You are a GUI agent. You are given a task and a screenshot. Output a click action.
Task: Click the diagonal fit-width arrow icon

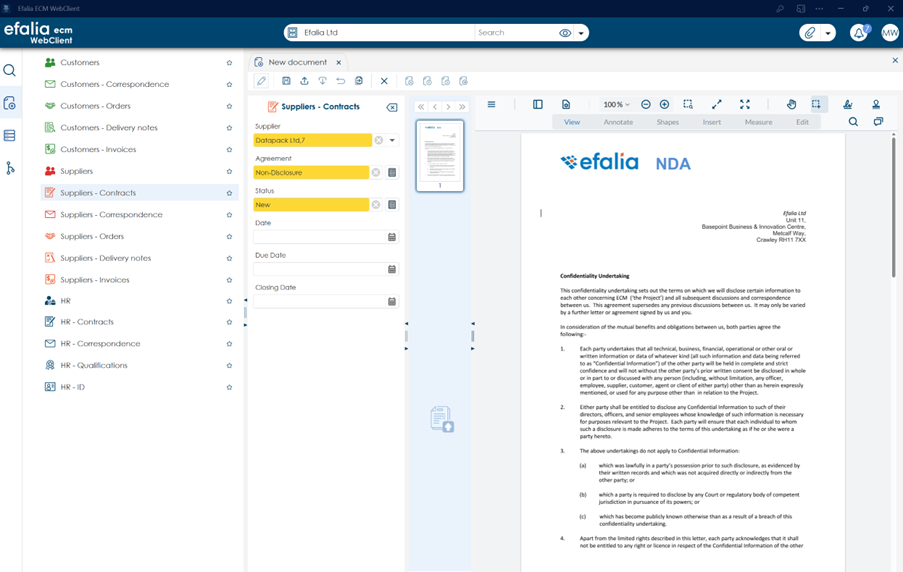(x=716, y=104)
